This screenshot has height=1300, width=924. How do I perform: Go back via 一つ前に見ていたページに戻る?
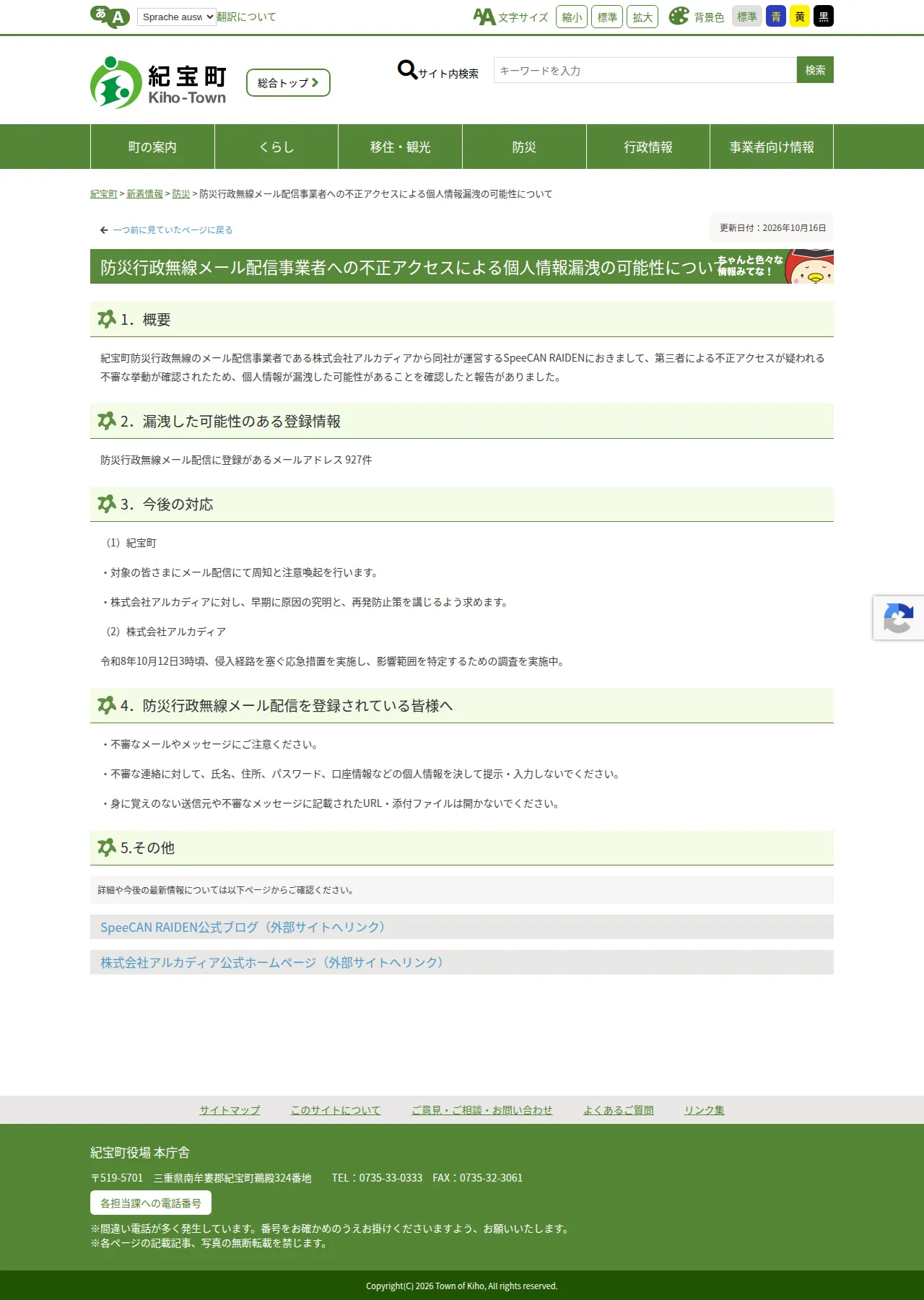[173, 230]
